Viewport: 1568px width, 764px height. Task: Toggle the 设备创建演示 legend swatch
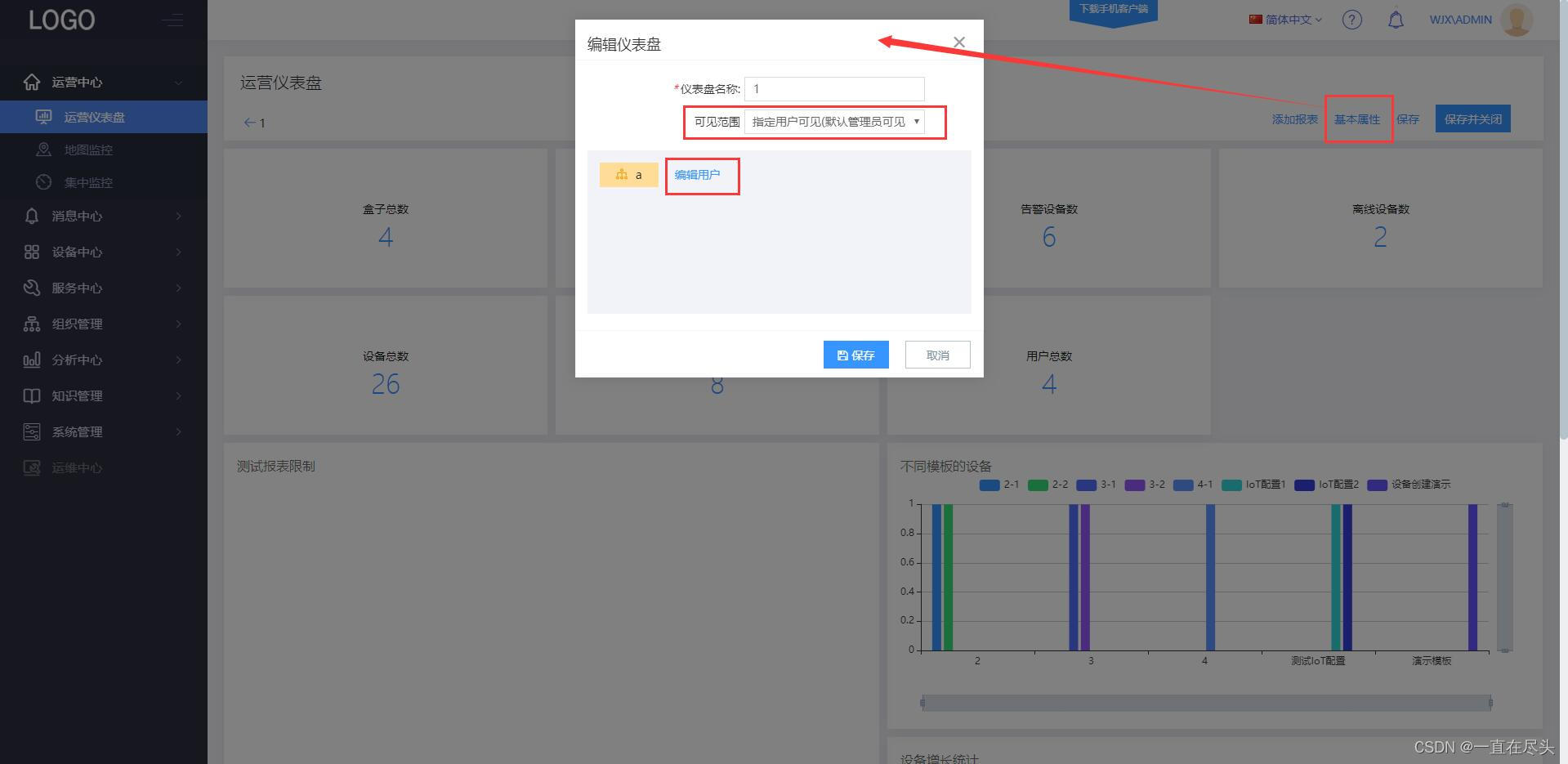[x=1377, y=485]
